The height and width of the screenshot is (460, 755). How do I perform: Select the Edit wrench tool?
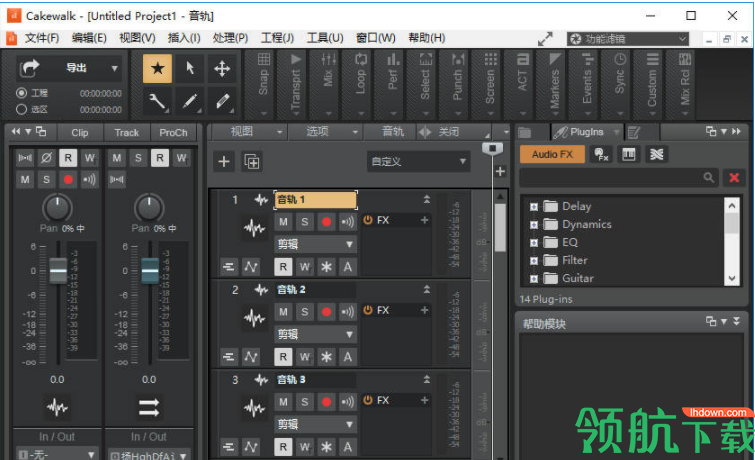[x=157, y=101]
